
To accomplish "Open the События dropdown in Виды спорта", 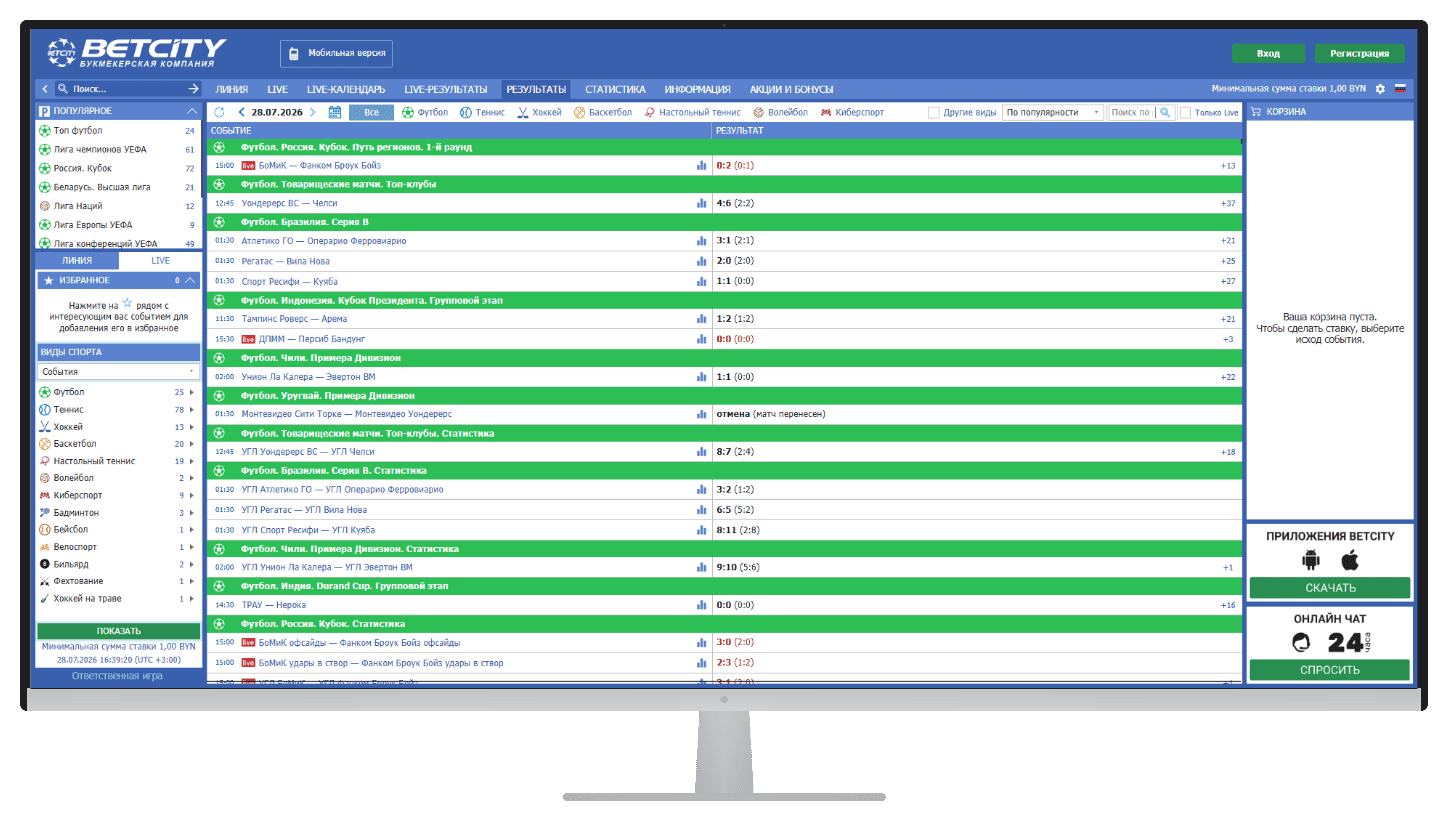I will pos(118,372).
